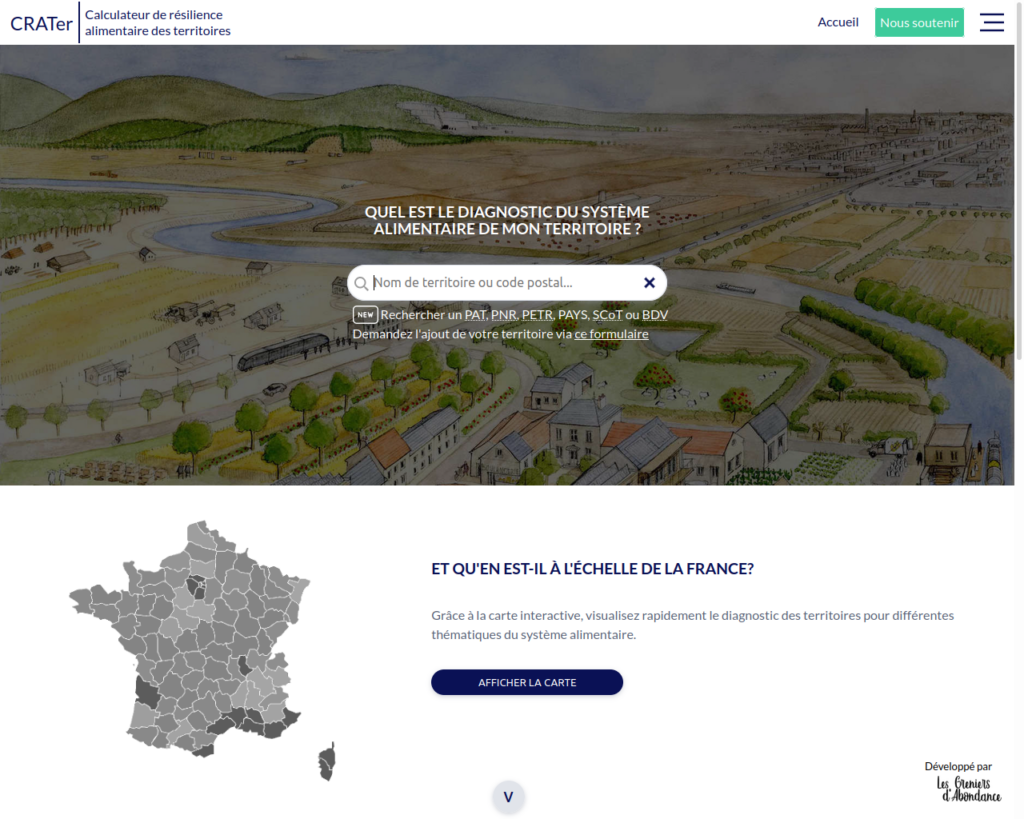Viewport: 1024px width, 819px height.
Task: Click the page vertical scrollbar
Action: point(1019,200)
